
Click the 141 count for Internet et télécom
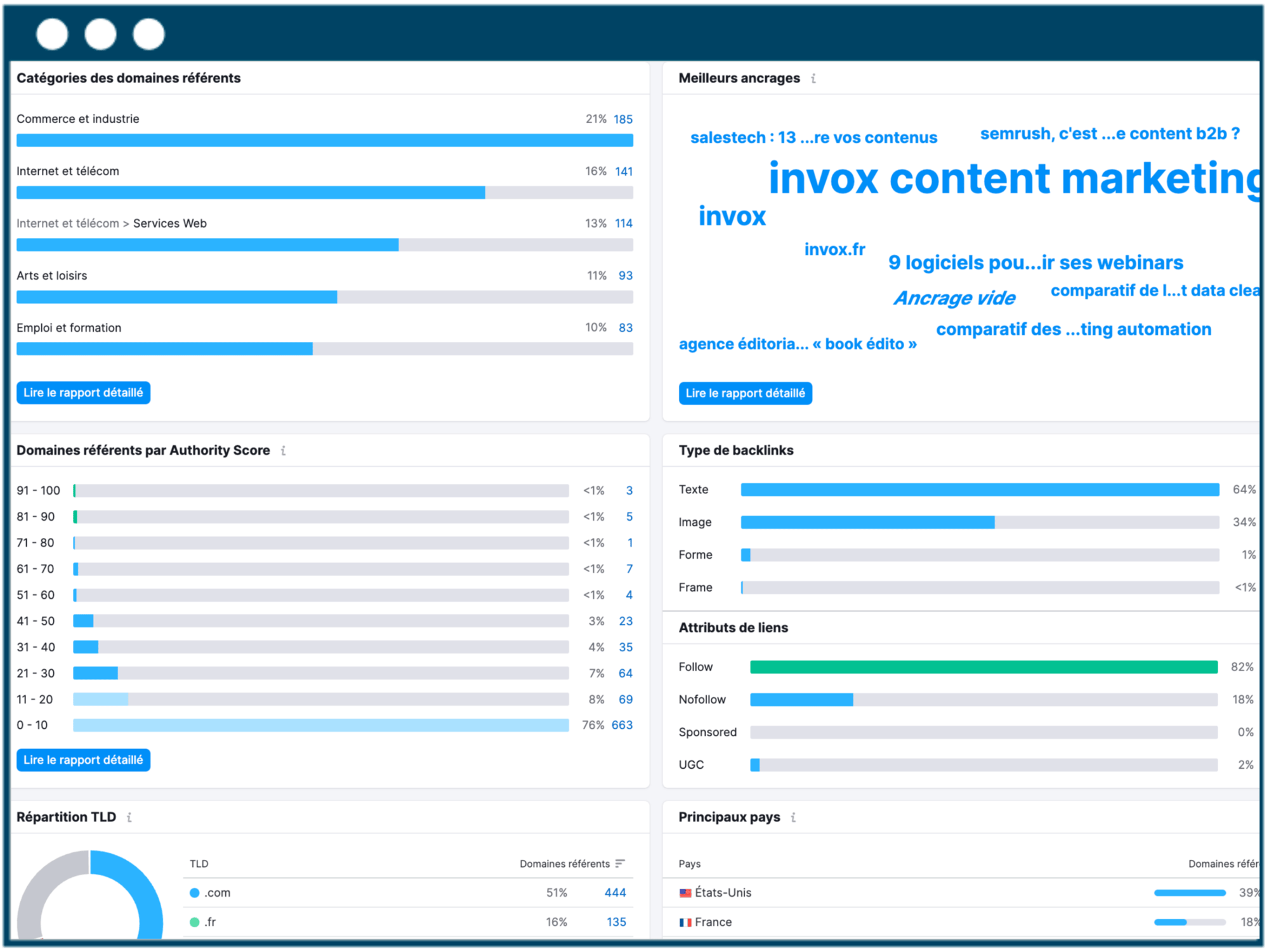coord(624,172)
